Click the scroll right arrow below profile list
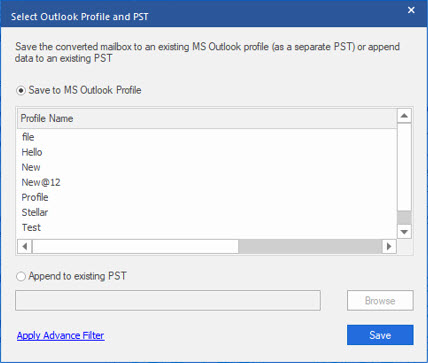This screenshot has width=428, height=363. tap(389, 247)
